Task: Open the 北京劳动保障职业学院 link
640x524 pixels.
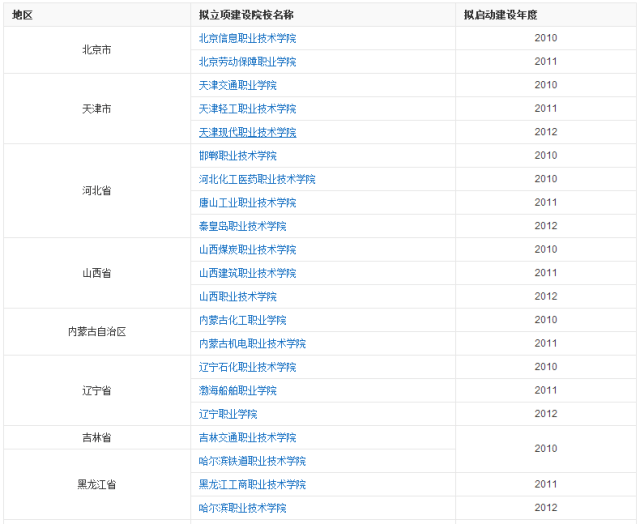Action: click(247, 62)
